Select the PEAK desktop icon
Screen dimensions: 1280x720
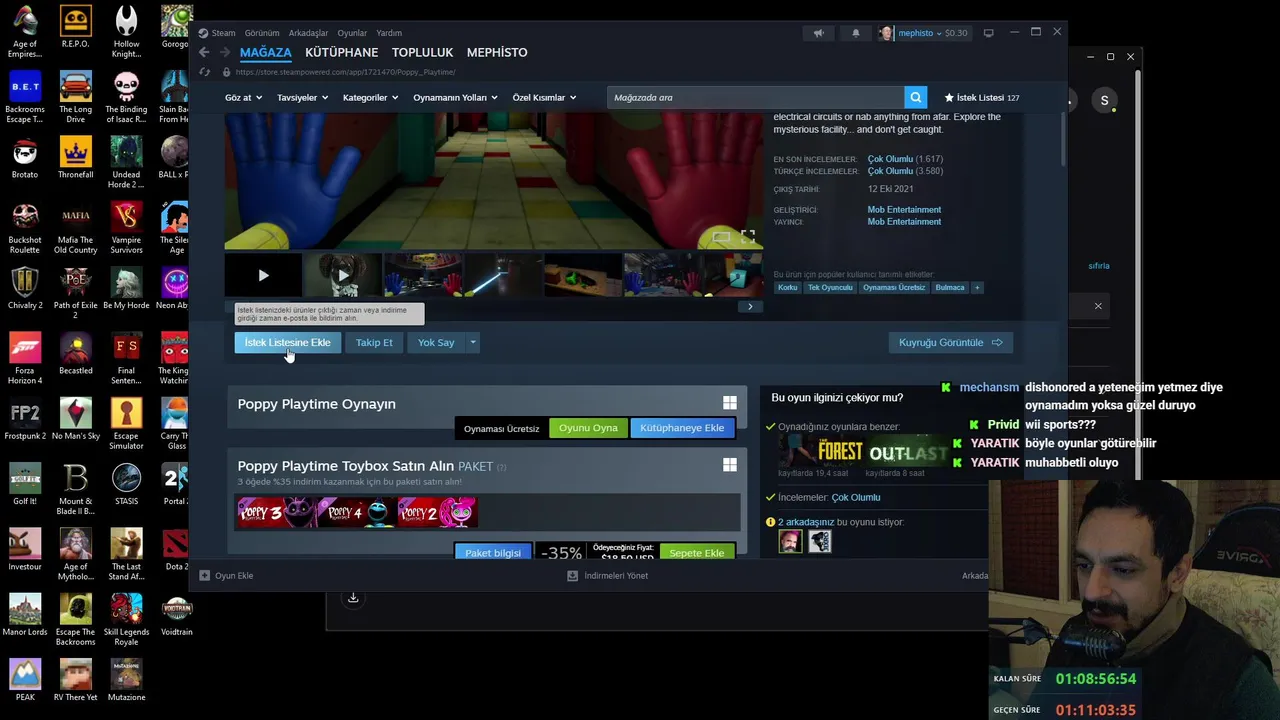click(x=25, y=680)
